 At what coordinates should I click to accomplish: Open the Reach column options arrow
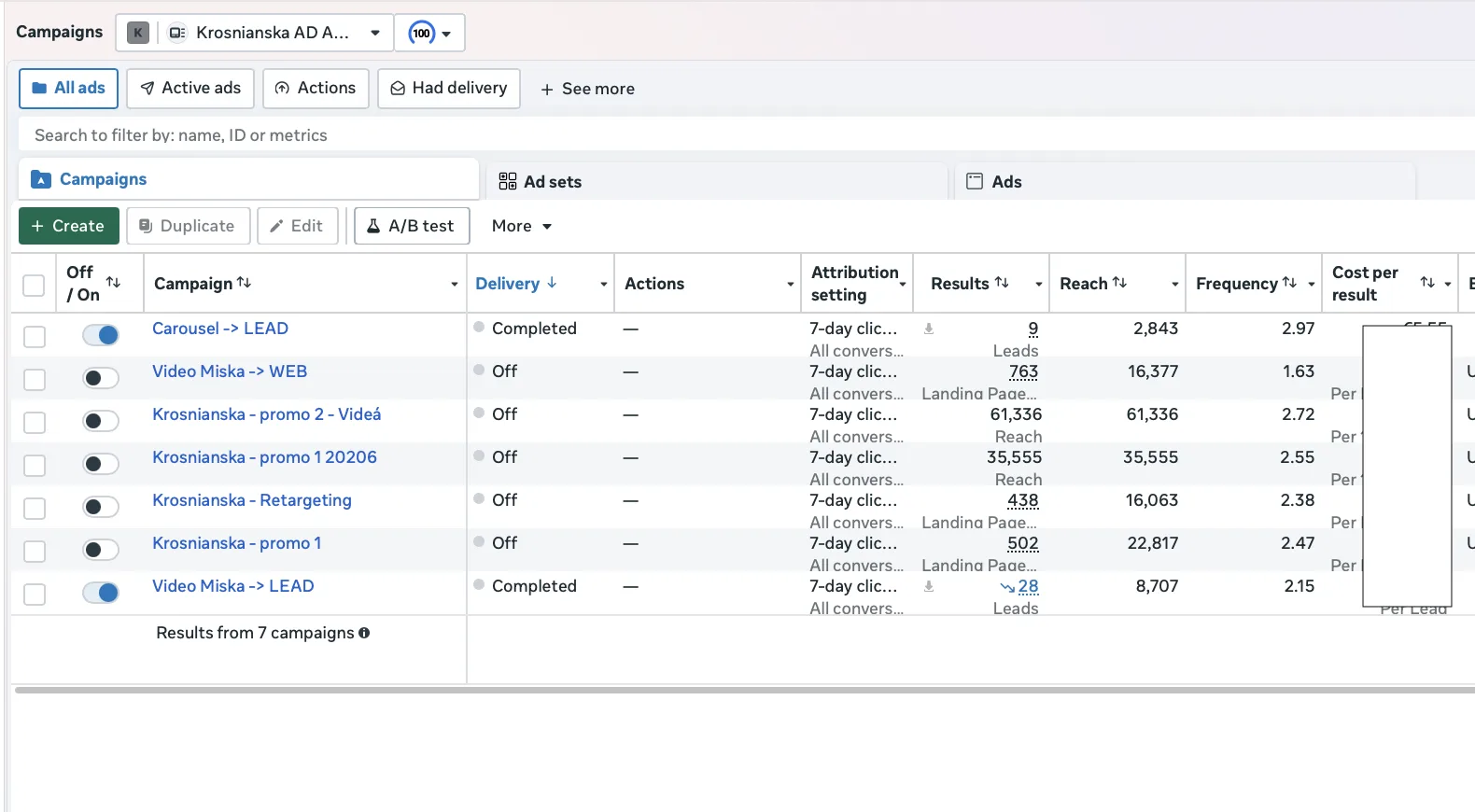click(1174, 284)
